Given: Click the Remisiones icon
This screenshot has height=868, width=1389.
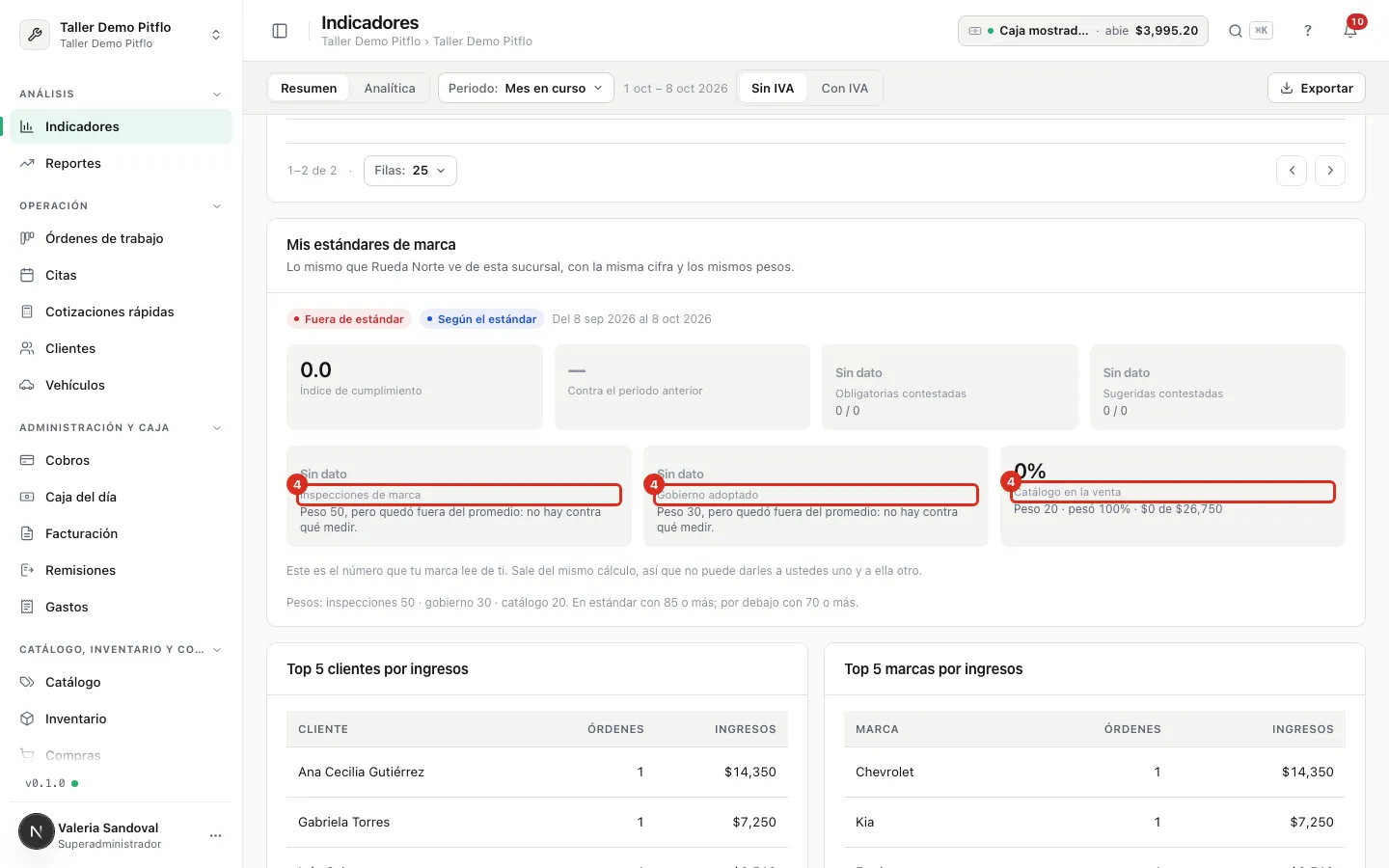Looking at the screenshot, I should coord(27,570).
